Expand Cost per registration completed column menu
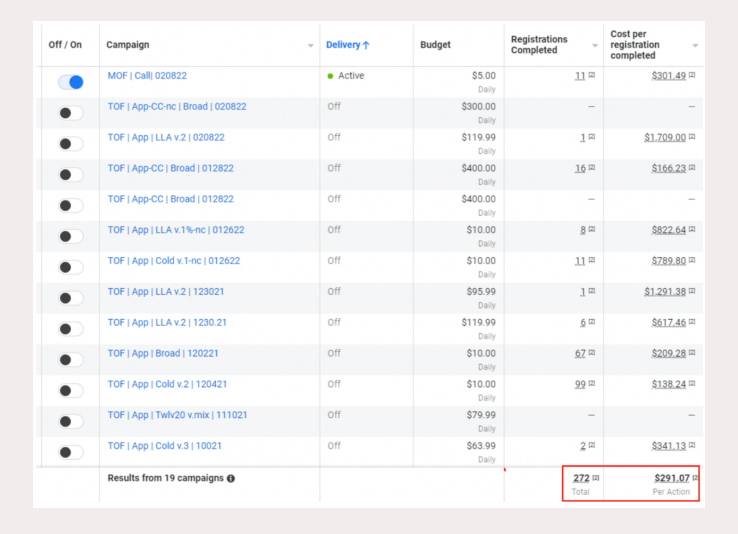The image size is (738, 534). click(x=695, y=46)
